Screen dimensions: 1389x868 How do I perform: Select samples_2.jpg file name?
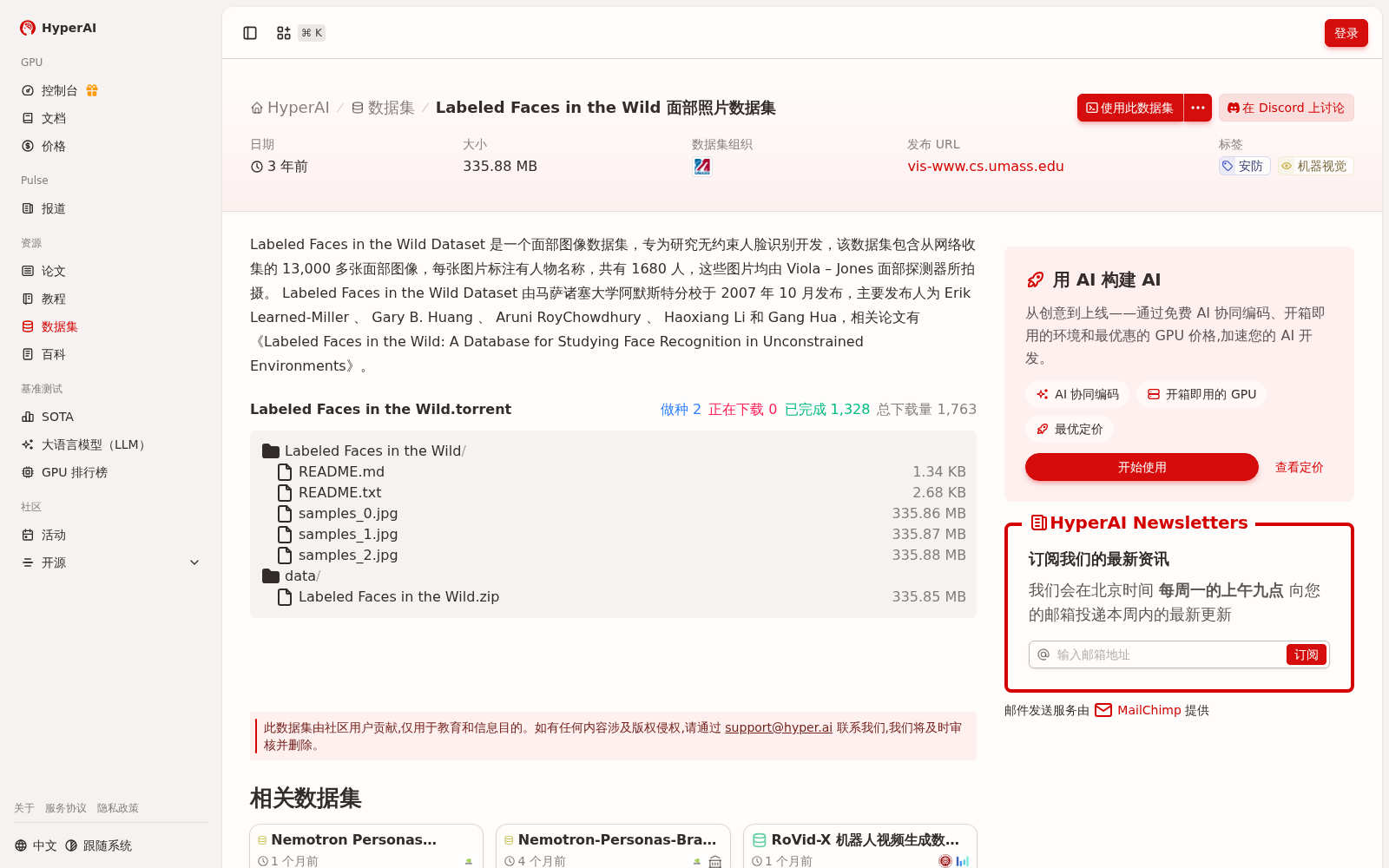[x=348, y=555]
